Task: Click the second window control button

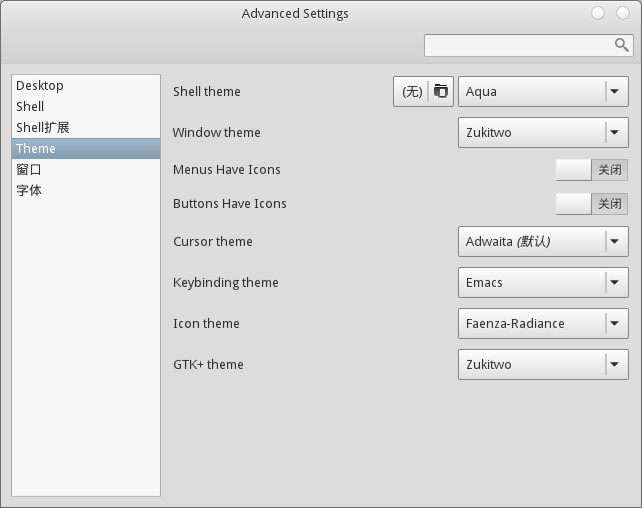Action: [623, 13]
